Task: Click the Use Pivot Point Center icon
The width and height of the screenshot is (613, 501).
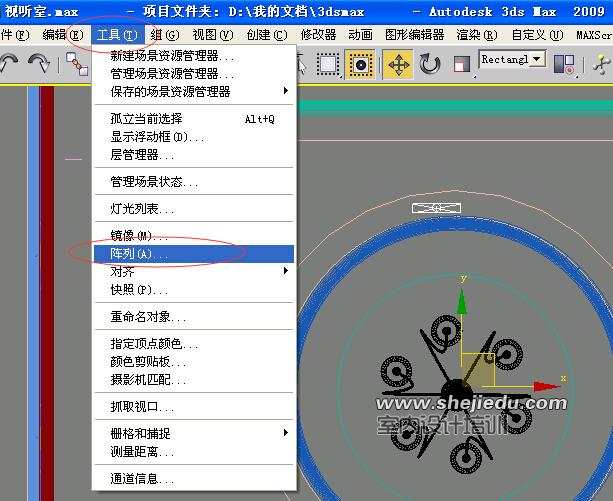Action: point(564,64)
